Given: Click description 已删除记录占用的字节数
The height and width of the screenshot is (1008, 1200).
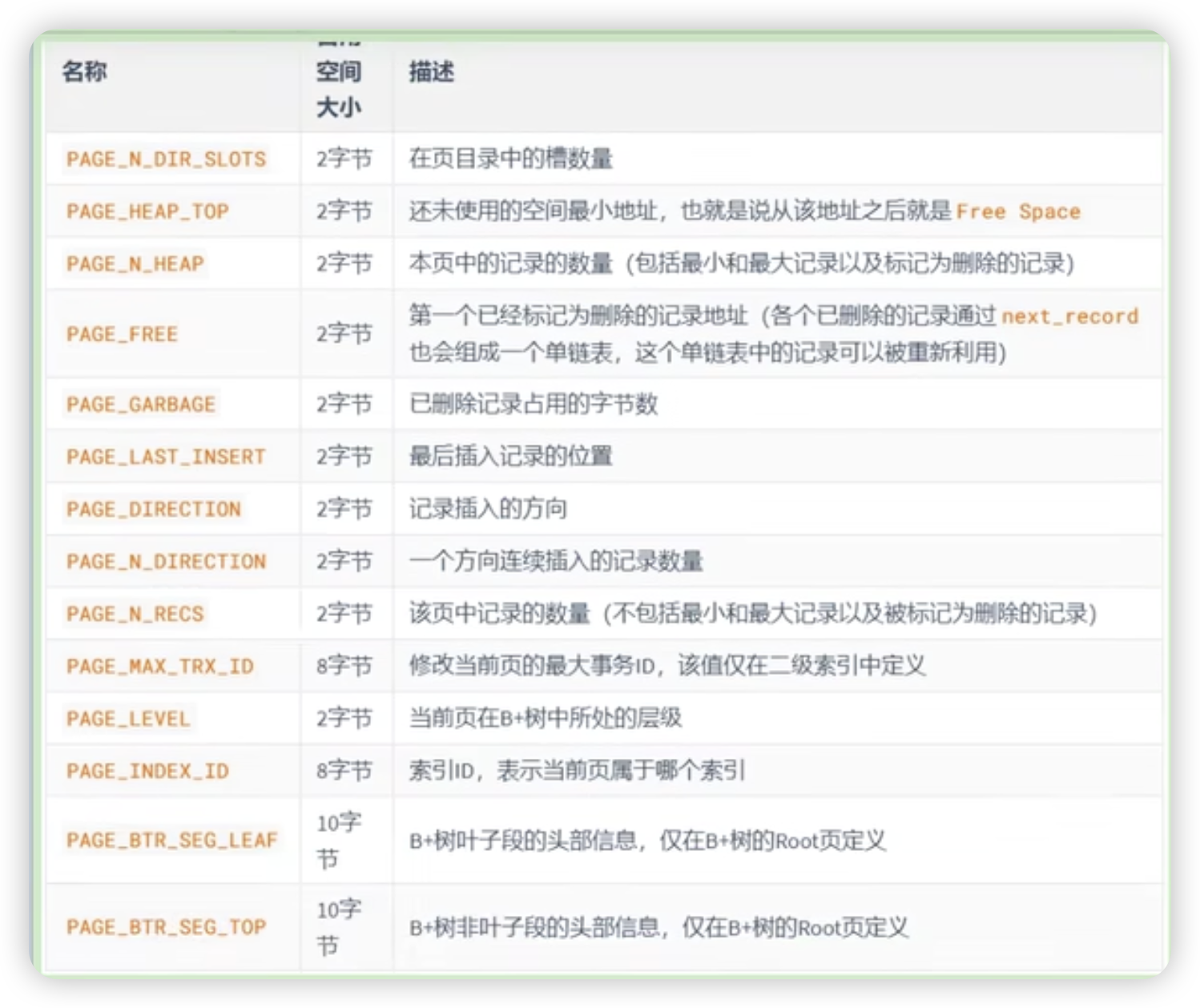Looking at the screenshot, I should (534, 404).
